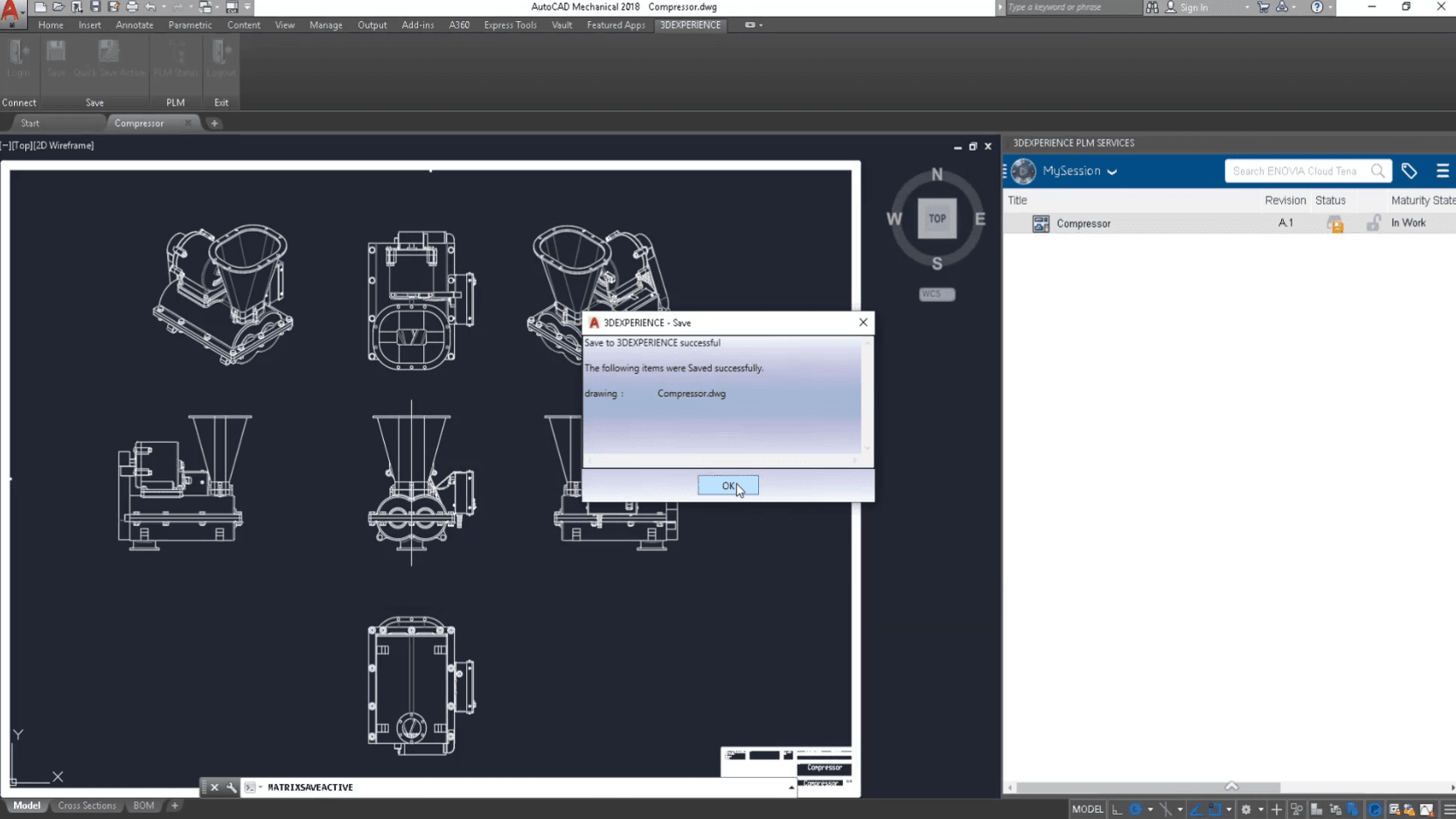
Task: Add a new drawing tab with plus
Action: 214,123
